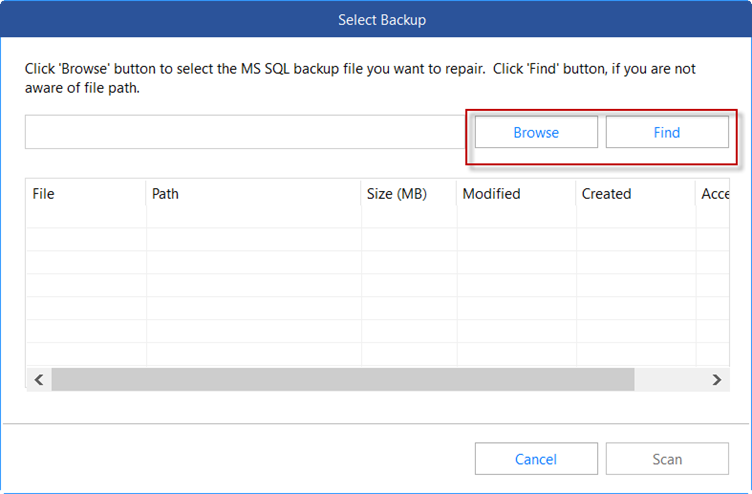752x494 pixels.
Task: Click the right scroll arrow of file list
Action: pos(716,379)
